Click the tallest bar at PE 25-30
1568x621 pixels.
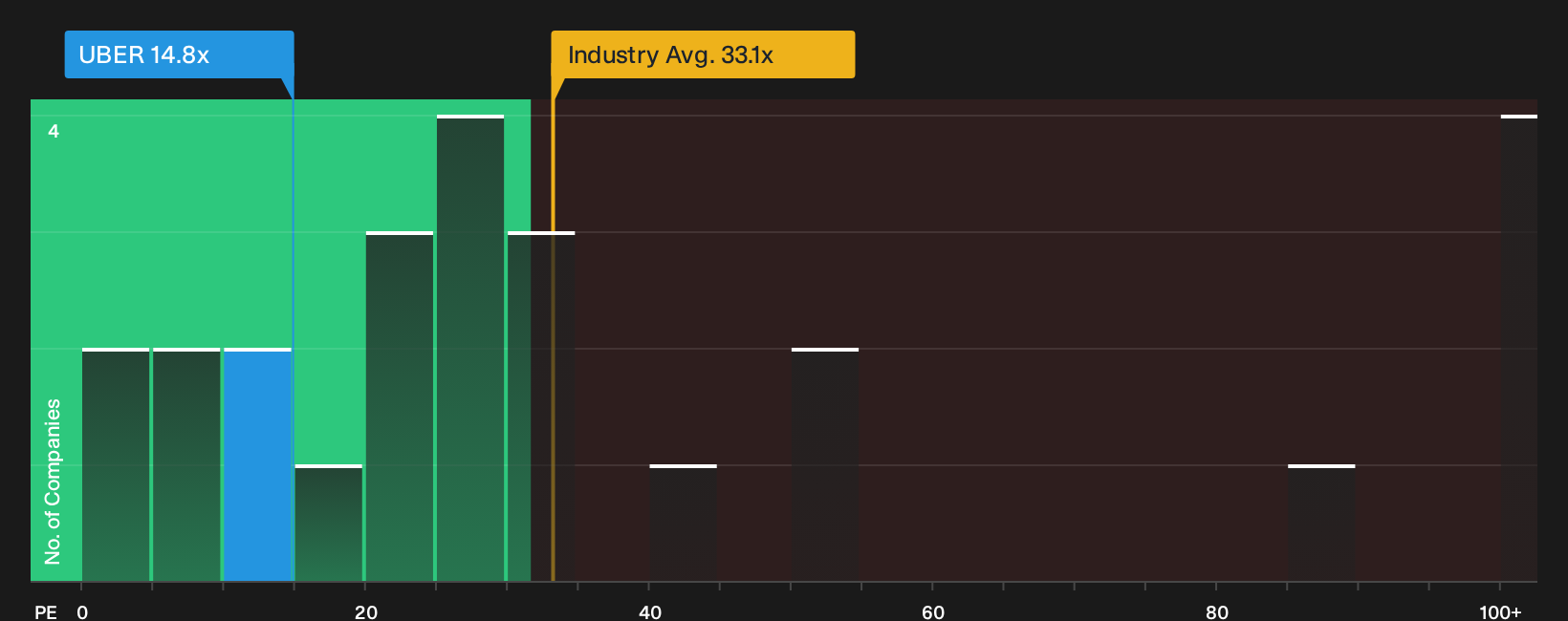pos(470,348)
